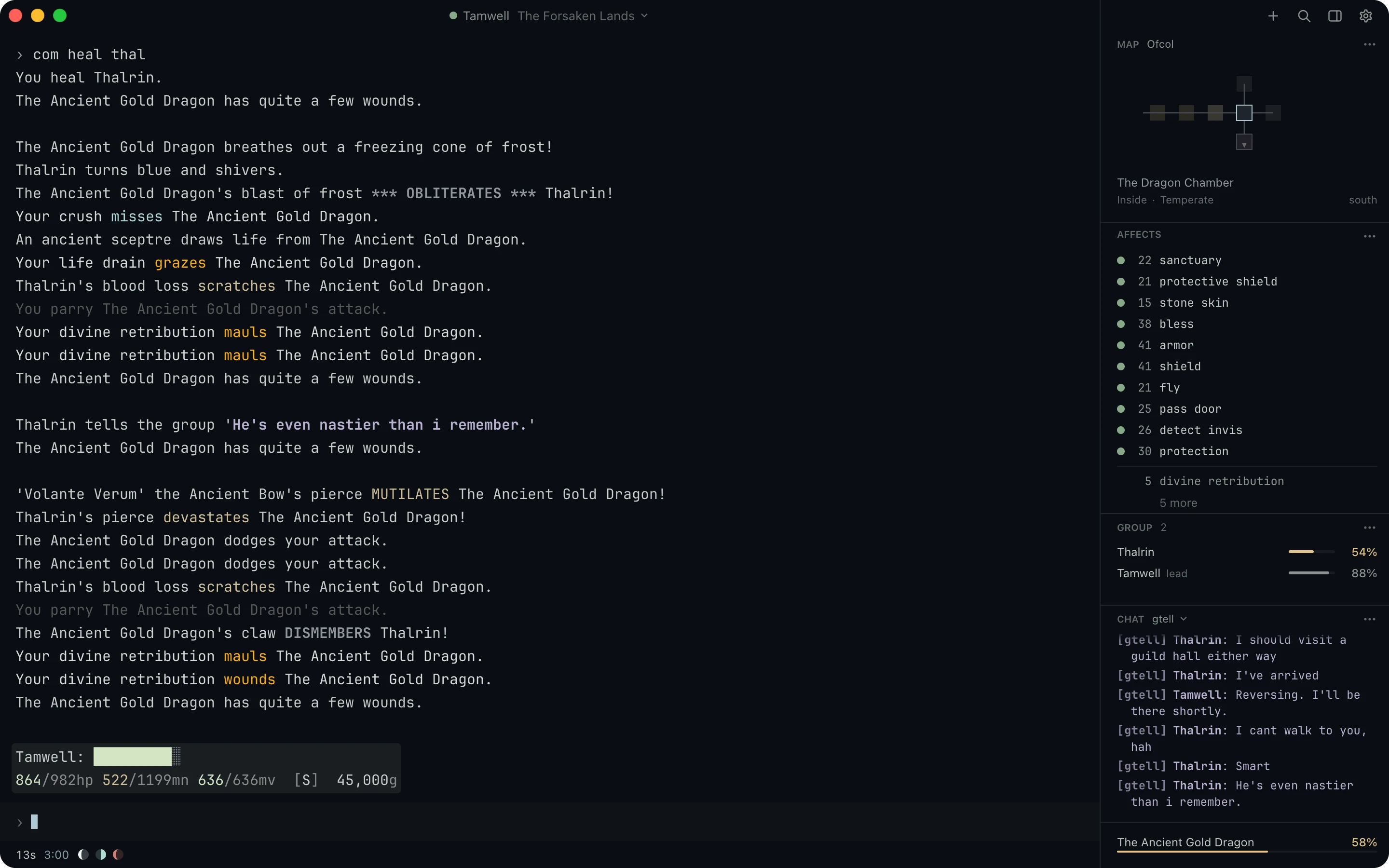Expand the Tamwell session dropdown chevron
This screenshot has height=868, width=1389.
coord(644,15)
